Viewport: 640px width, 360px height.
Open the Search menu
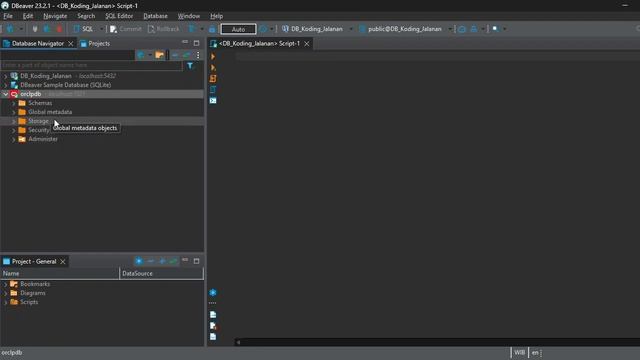[x=86, y=16]
